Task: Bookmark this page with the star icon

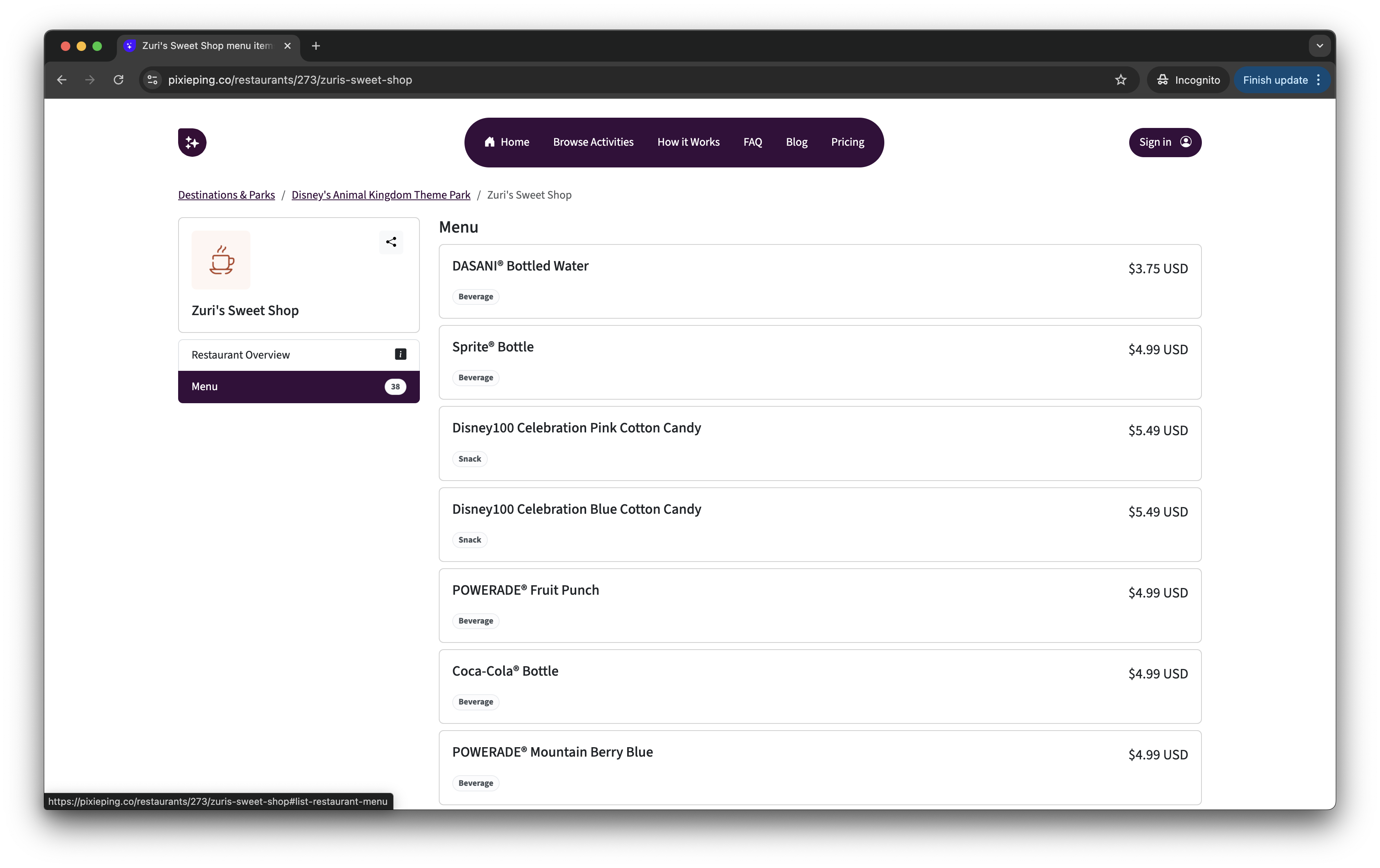Action: pyautogui.click(x=1121, y=80)
